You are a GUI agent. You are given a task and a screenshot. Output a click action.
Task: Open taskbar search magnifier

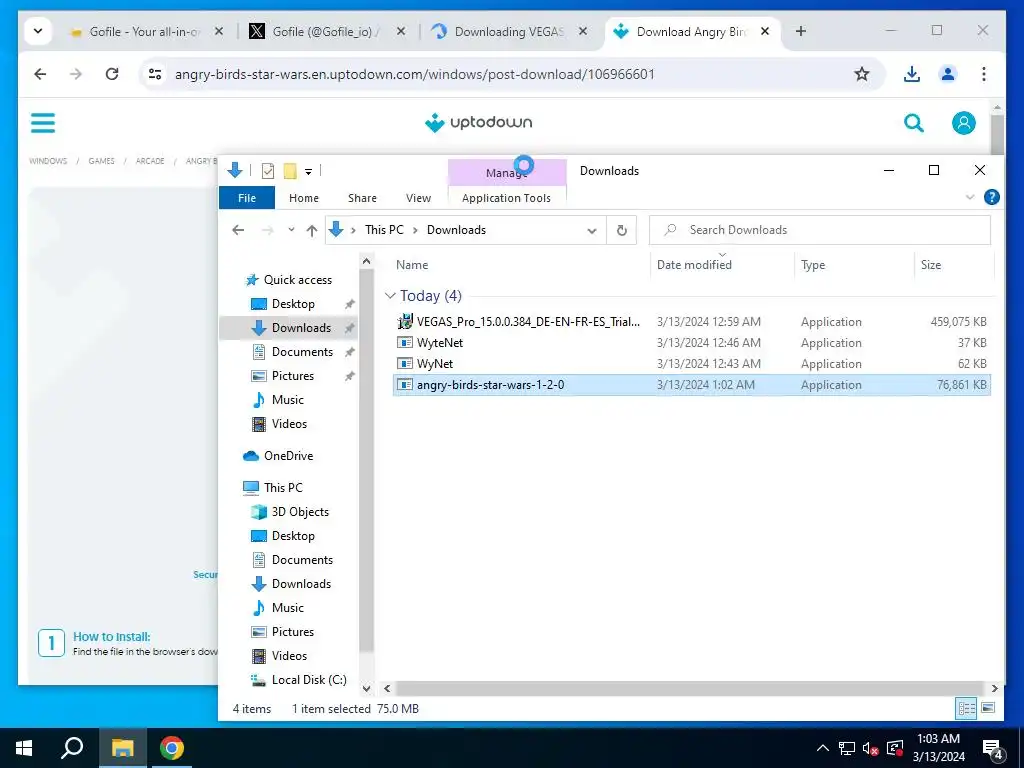pyautogui.click(x=72, y=748)
